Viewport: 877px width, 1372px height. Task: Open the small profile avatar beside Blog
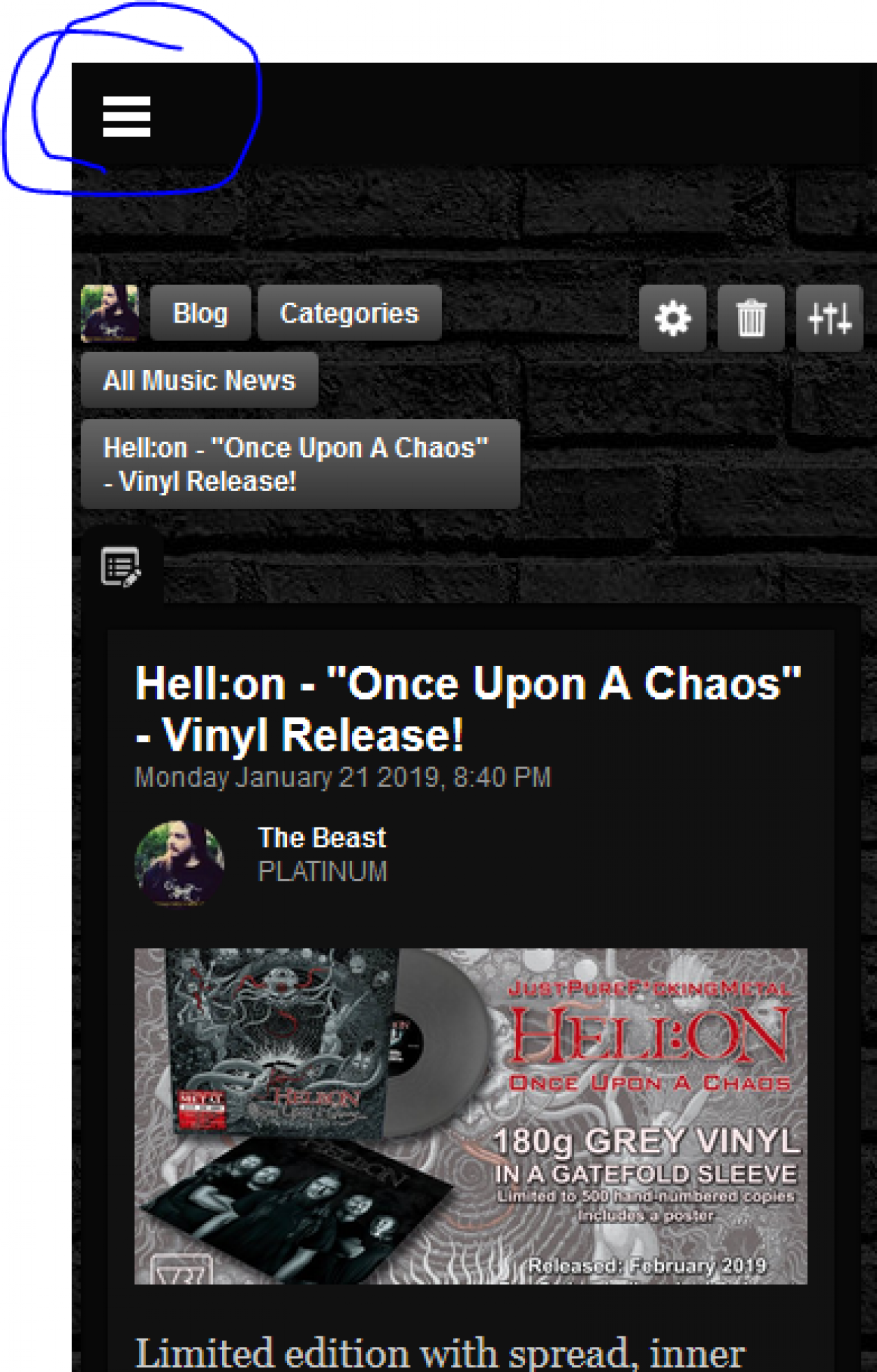point(110,314)
